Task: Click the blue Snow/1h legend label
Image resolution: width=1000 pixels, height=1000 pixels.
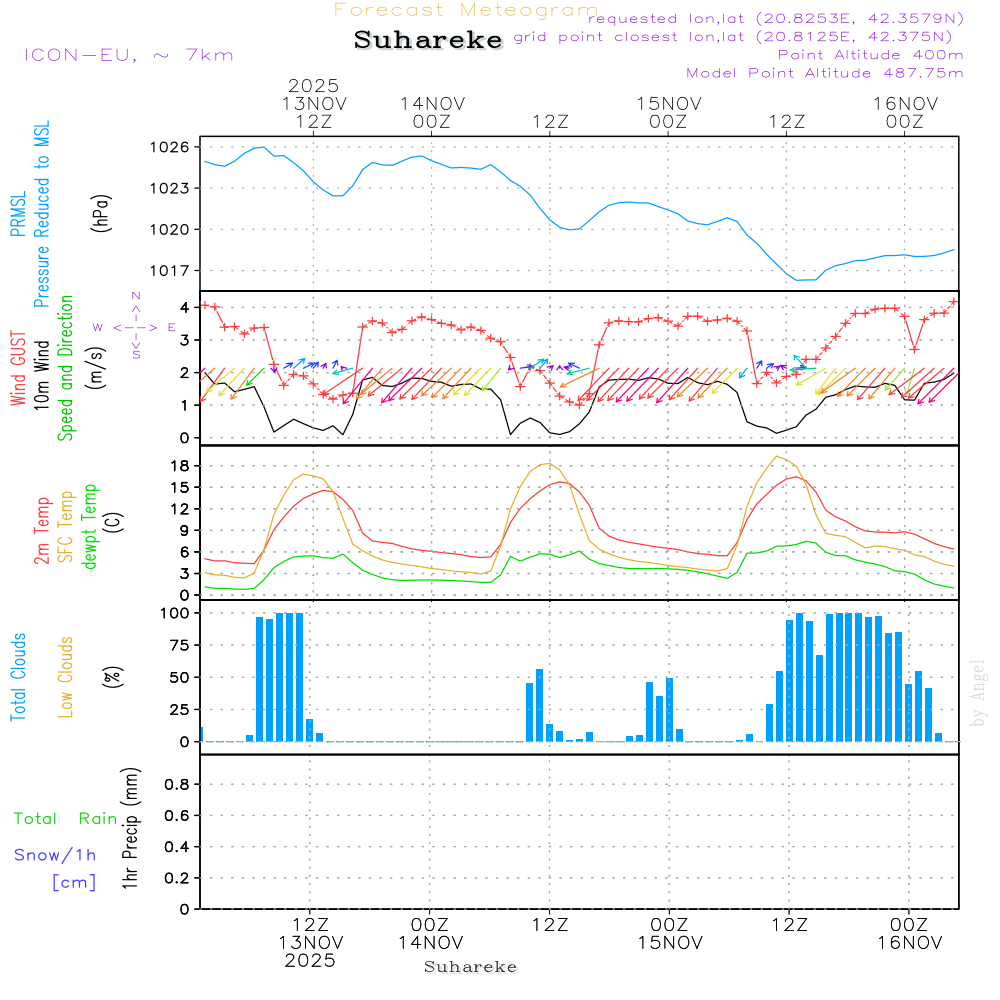Action: pyautogui.click(x=55, y=855)
